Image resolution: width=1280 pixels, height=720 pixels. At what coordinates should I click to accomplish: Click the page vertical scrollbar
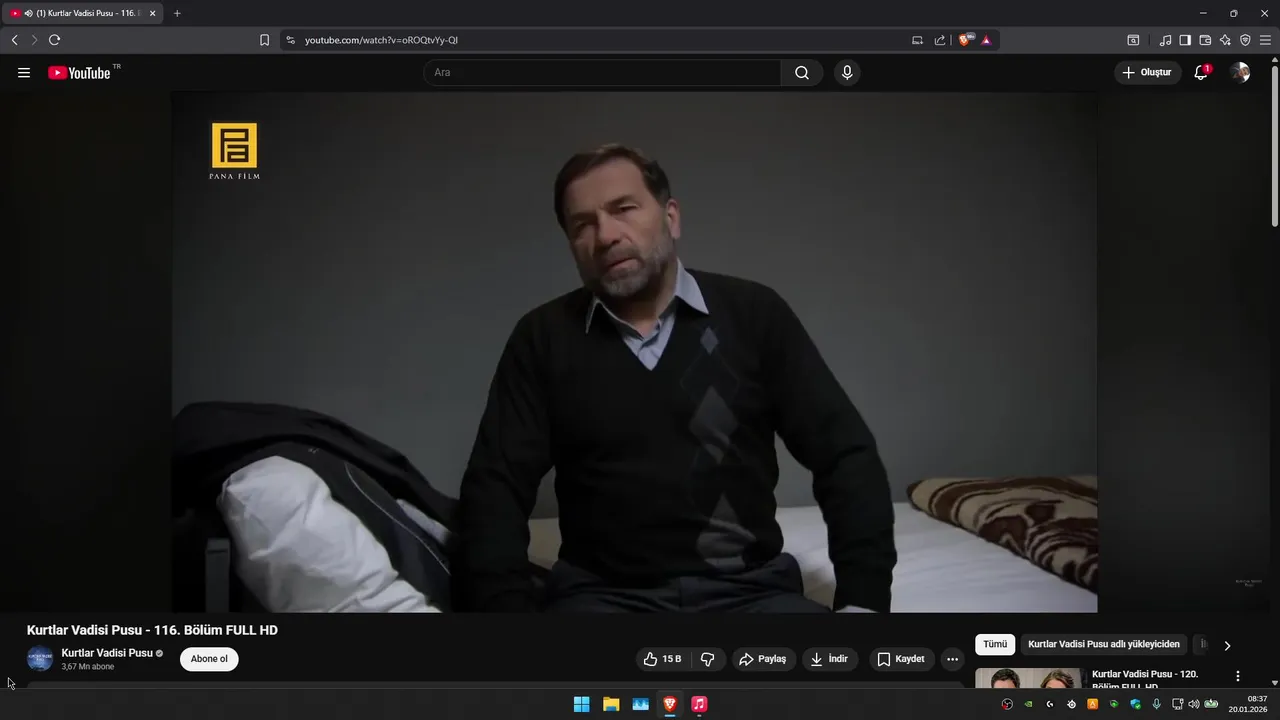click(1274, 145)
